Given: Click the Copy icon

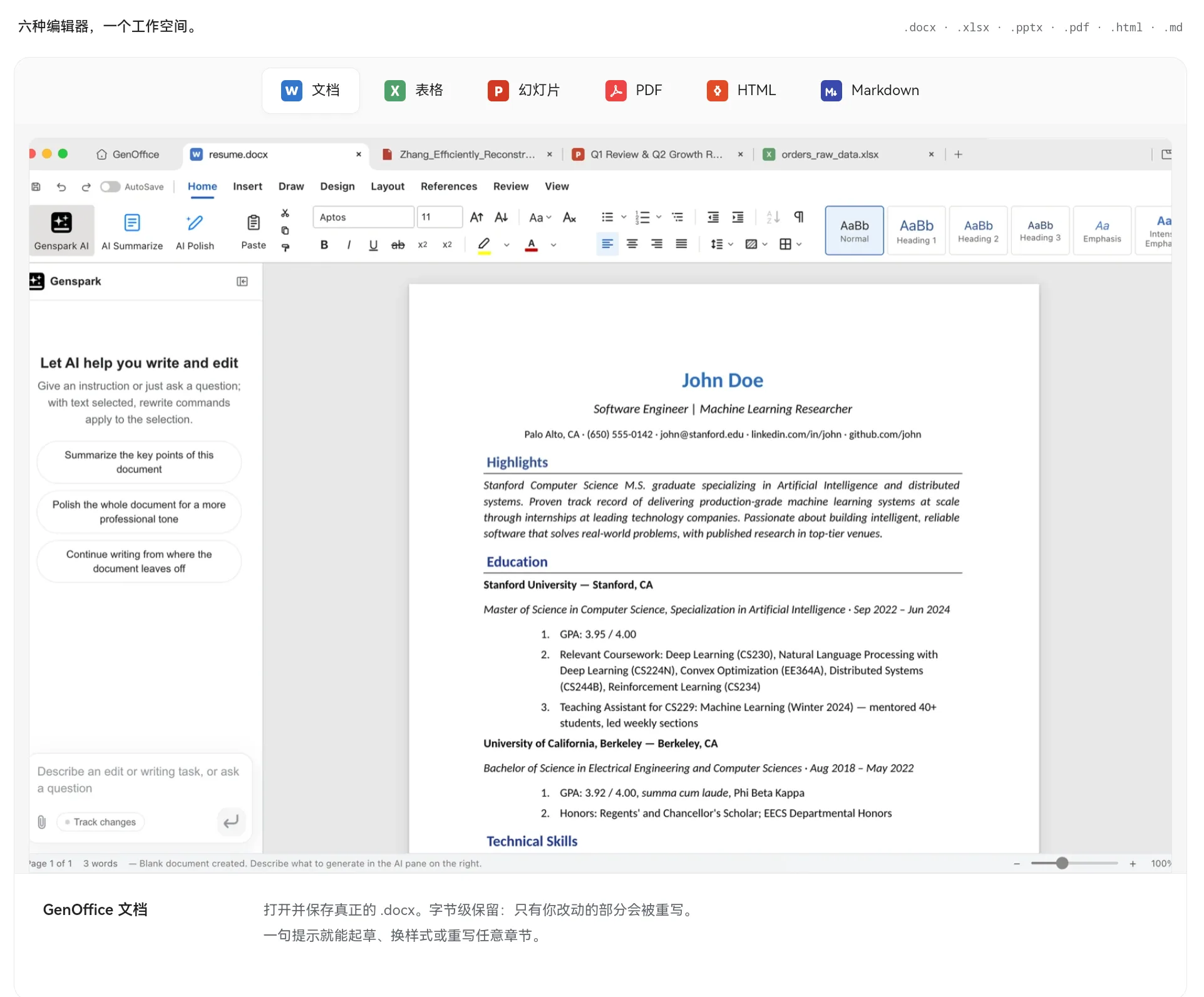Looking at the screenshot, I should [x=286, y=230].
